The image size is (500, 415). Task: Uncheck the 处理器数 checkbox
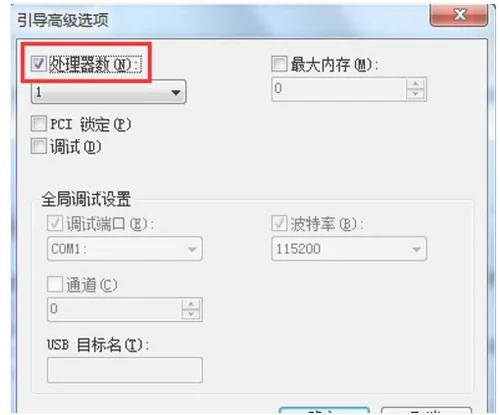(x=39, y=63)
